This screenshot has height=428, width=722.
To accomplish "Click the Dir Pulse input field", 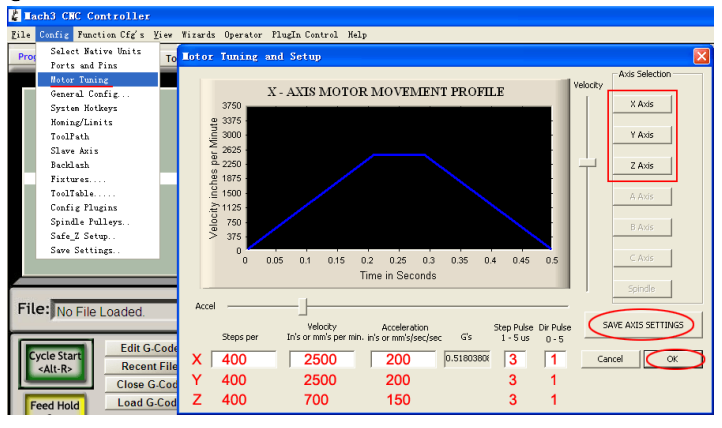I will [x=555, y=359].
